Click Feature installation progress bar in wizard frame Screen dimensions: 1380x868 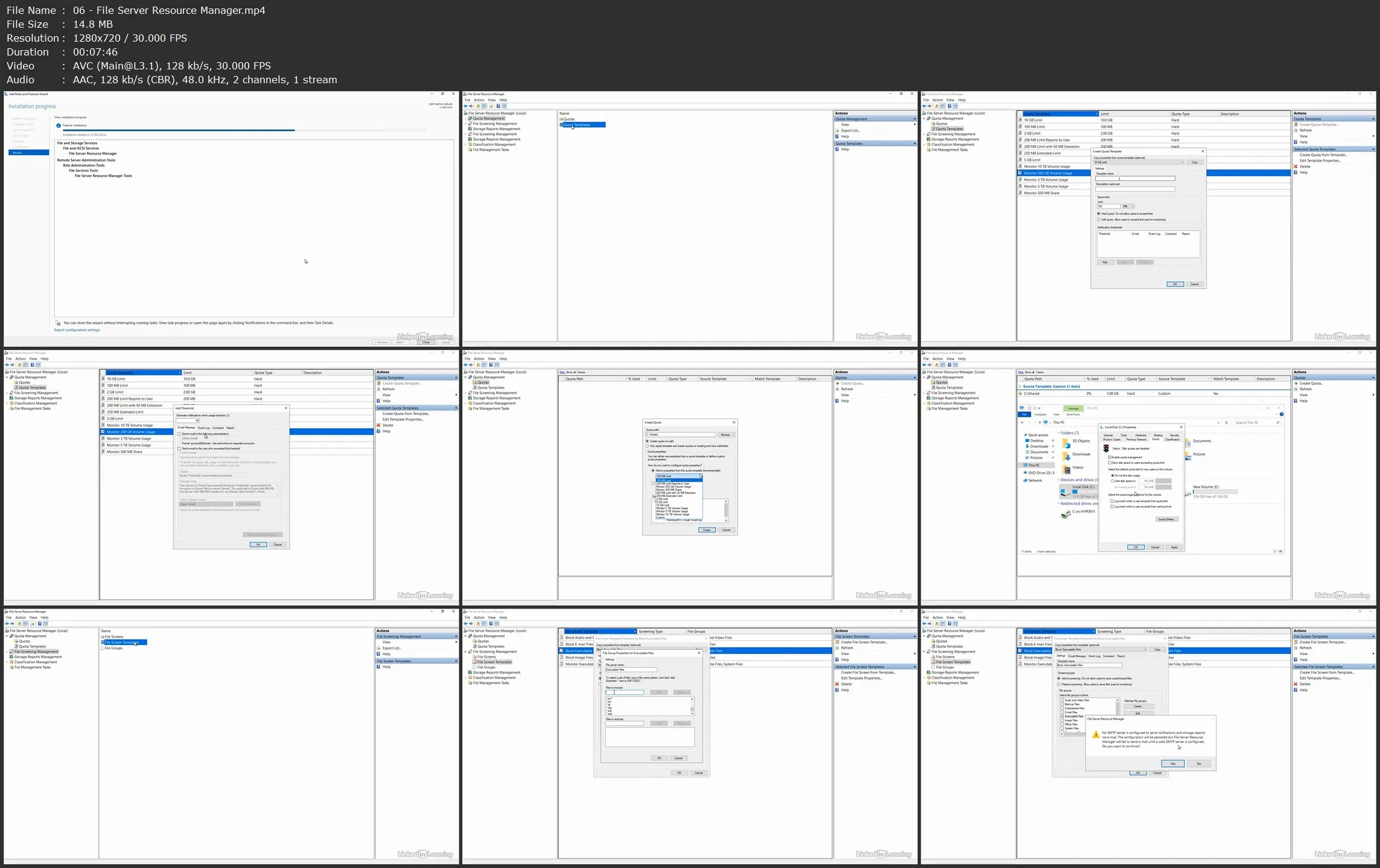coord(244,130)
